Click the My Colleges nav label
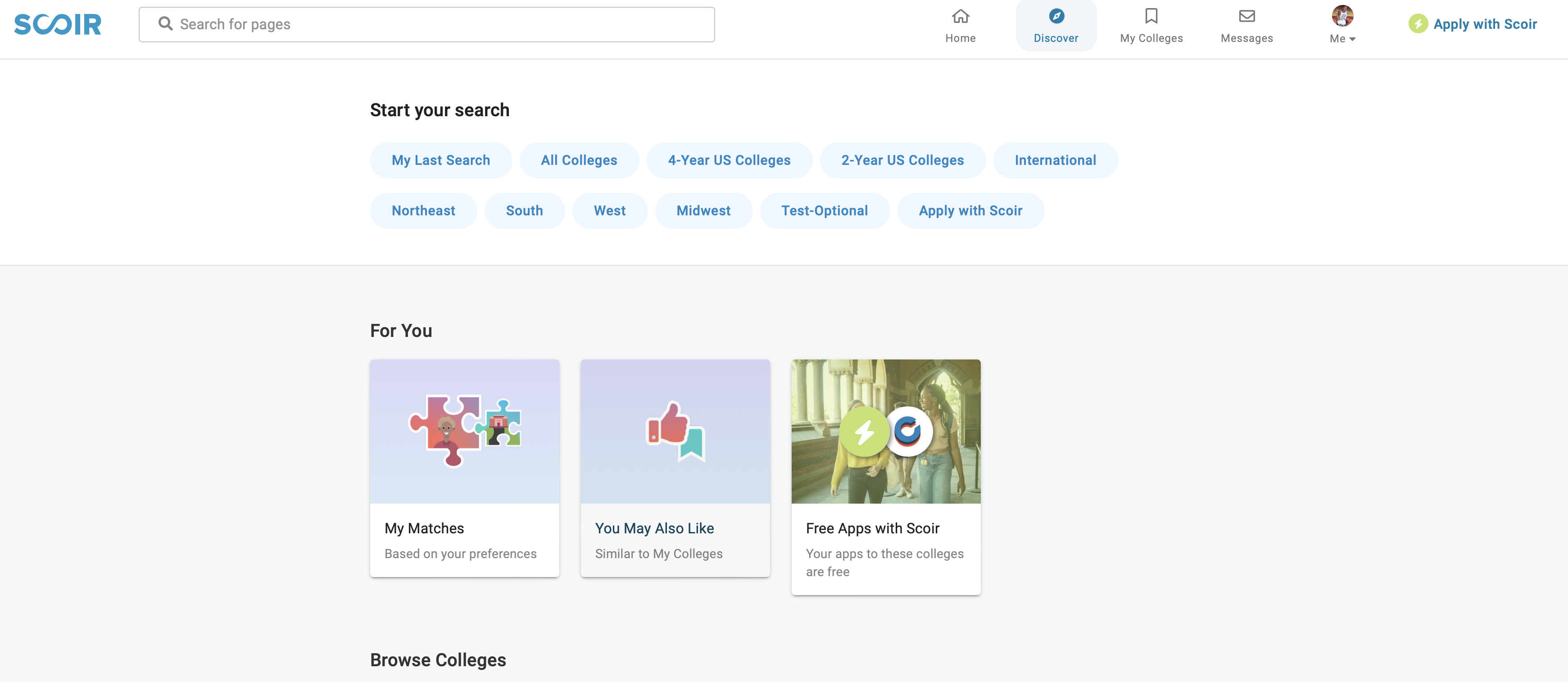The width and height of the screenshot is (1568, 682). point(1151,38)
